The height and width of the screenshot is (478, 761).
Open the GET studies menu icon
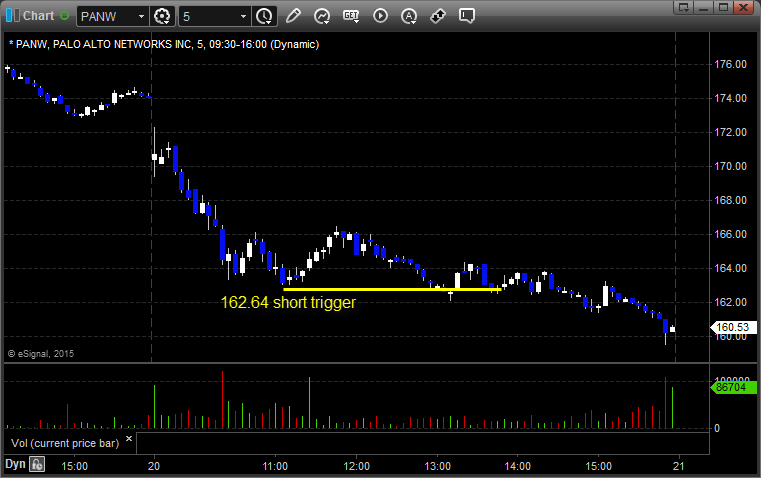pos(351,16)
